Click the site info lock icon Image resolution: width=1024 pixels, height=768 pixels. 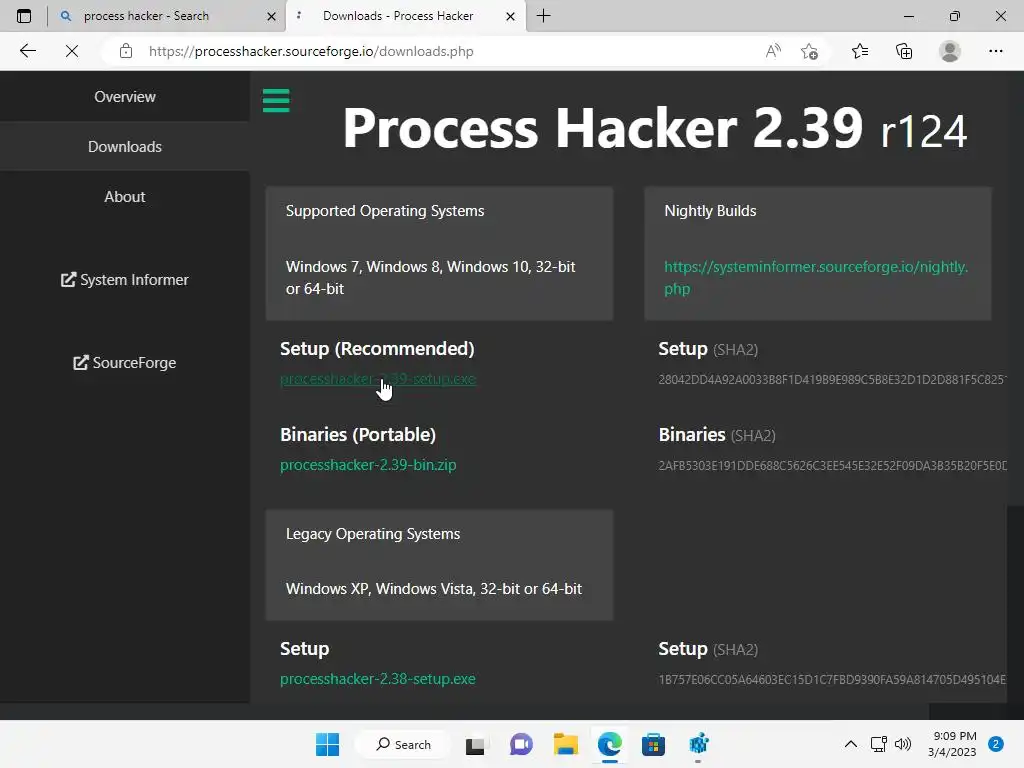(126, 51)
